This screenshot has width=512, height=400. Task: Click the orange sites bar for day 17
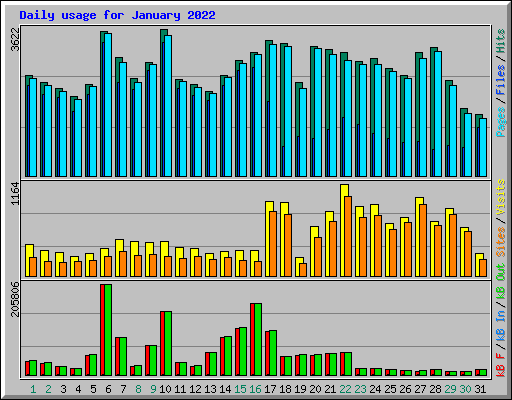point(273,244)
